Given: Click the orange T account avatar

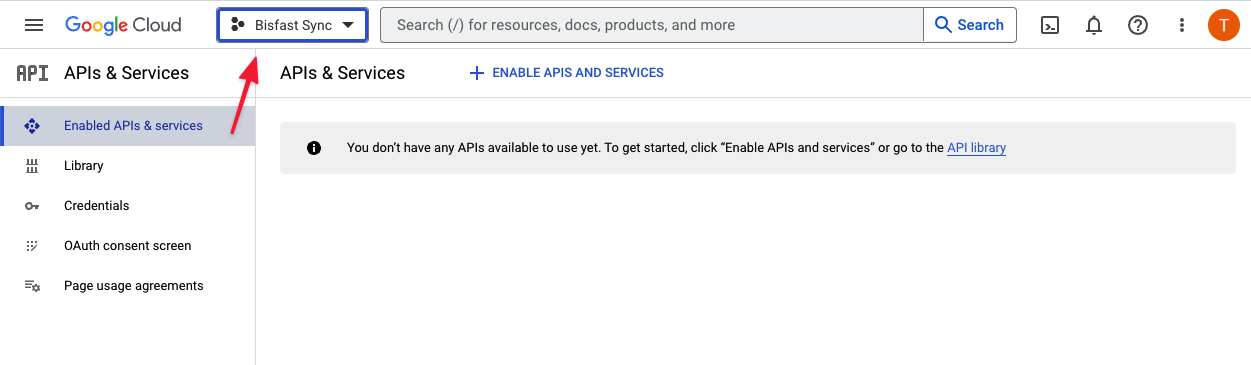Looking at the screenshot, I should tap(1224, 25).
